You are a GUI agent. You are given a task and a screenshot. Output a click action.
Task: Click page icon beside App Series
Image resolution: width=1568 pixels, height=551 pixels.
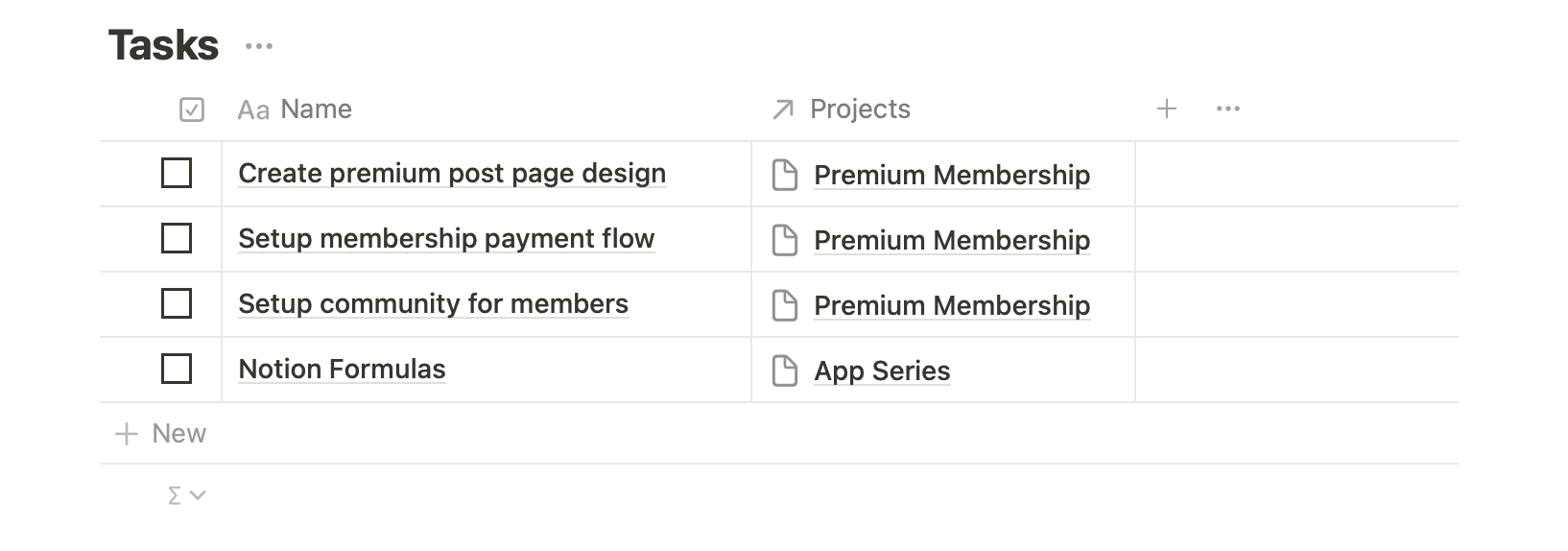click(785, 371)
